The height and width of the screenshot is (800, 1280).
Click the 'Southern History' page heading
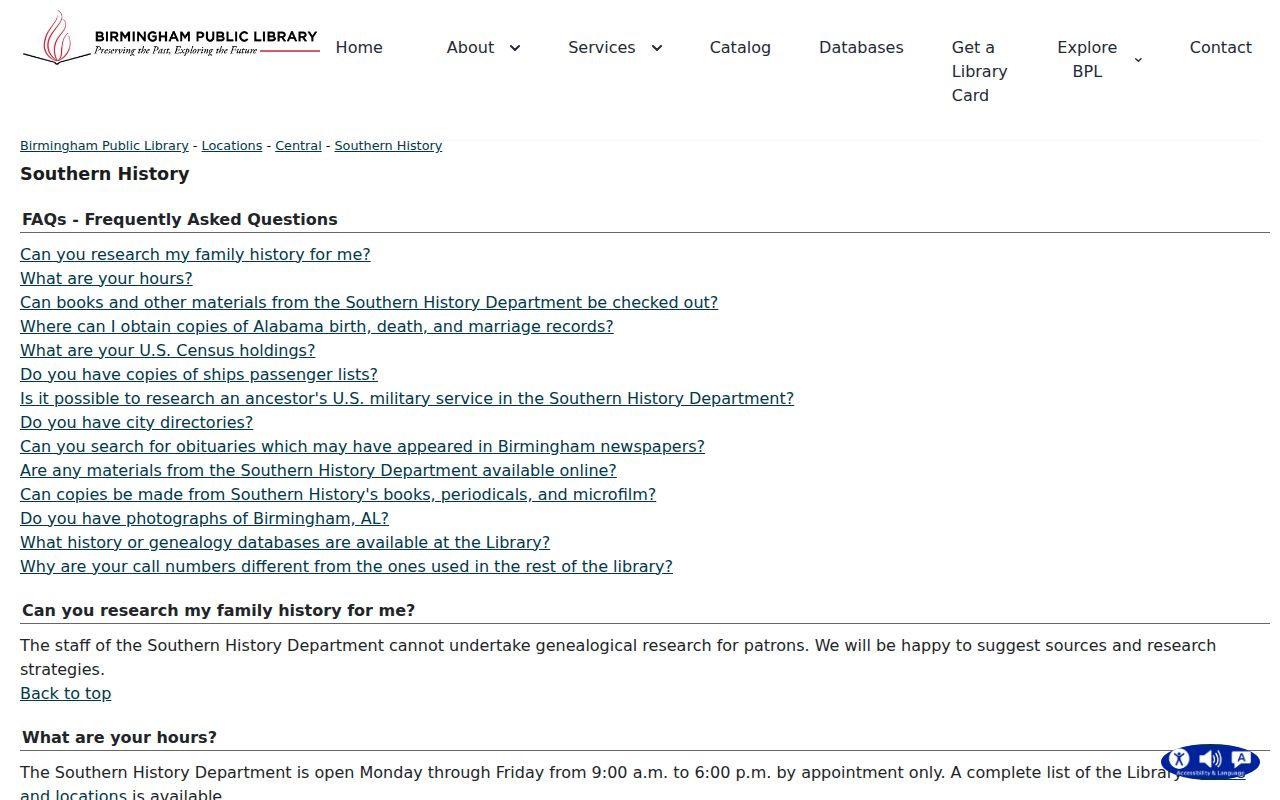click(x=105, y=174)
